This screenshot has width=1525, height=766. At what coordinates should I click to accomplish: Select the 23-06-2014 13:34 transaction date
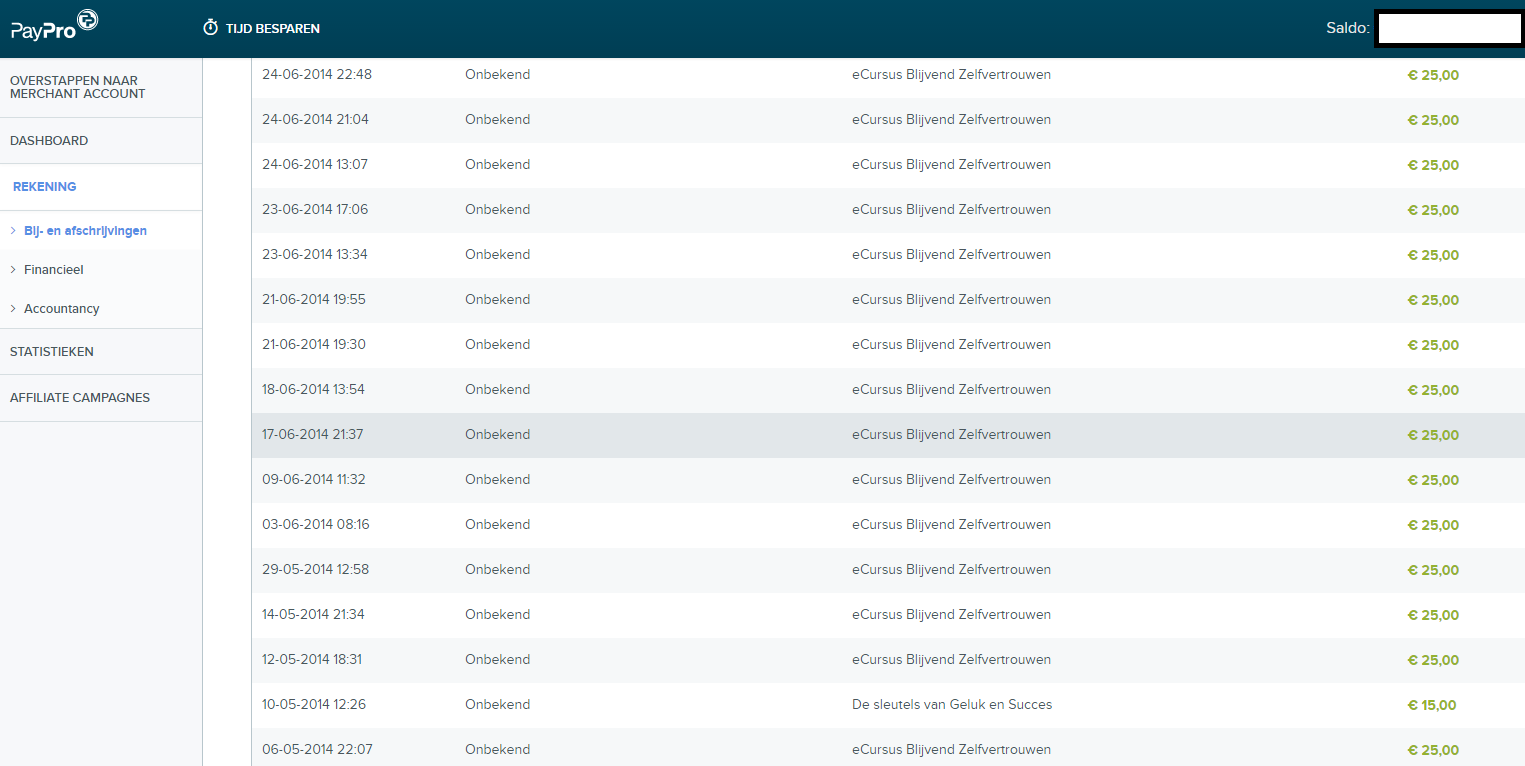[x=315, y=255]
